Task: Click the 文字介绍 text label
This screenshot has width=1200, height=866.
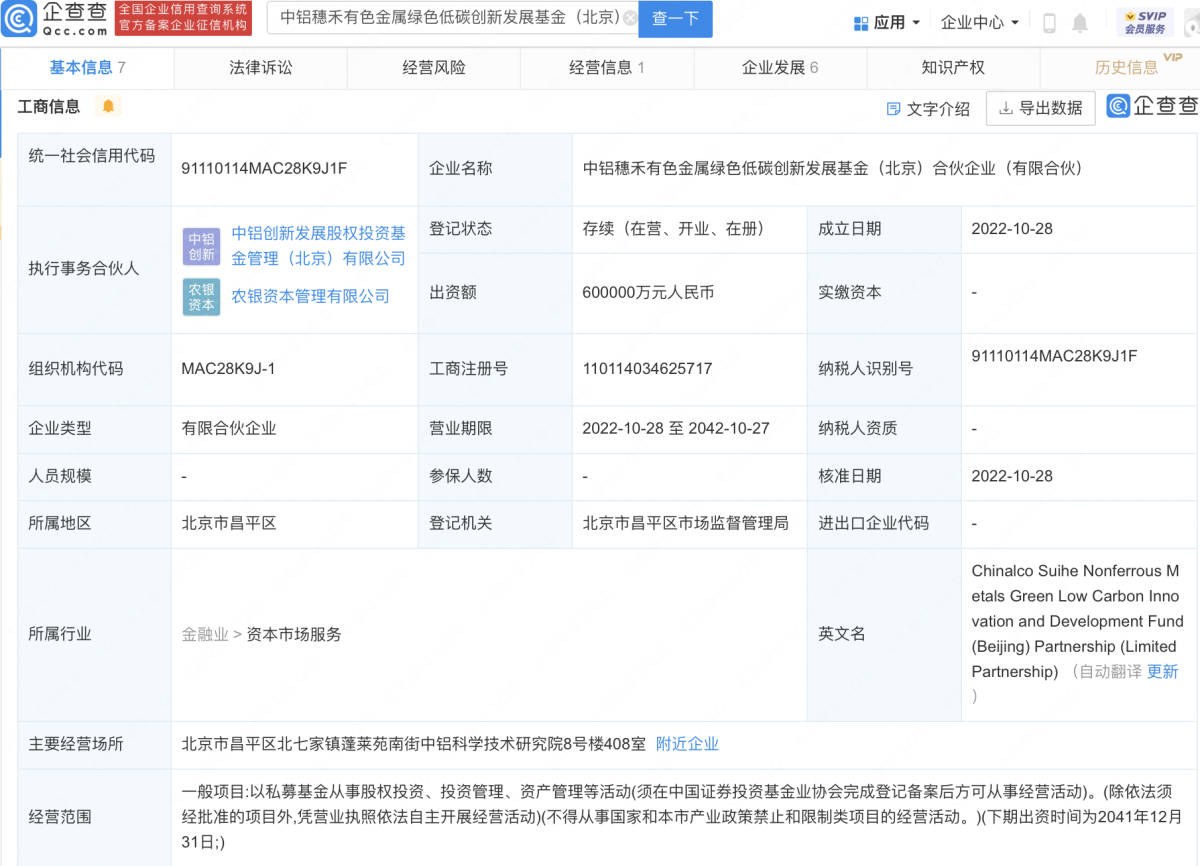Action: click(938, 109)
